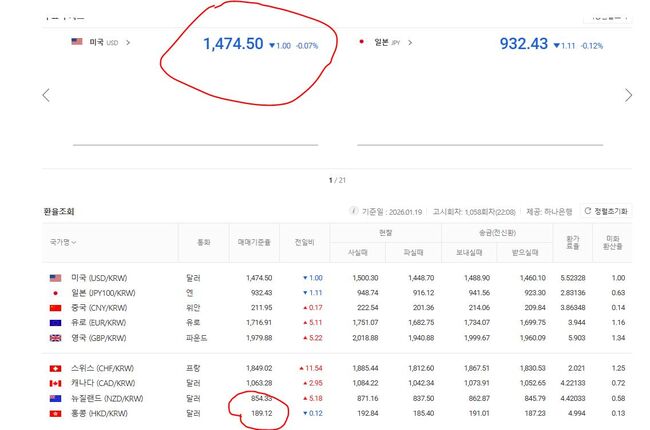Click the right carousel arrow
The height and width of the screenshot is (430, 650).
628,95
